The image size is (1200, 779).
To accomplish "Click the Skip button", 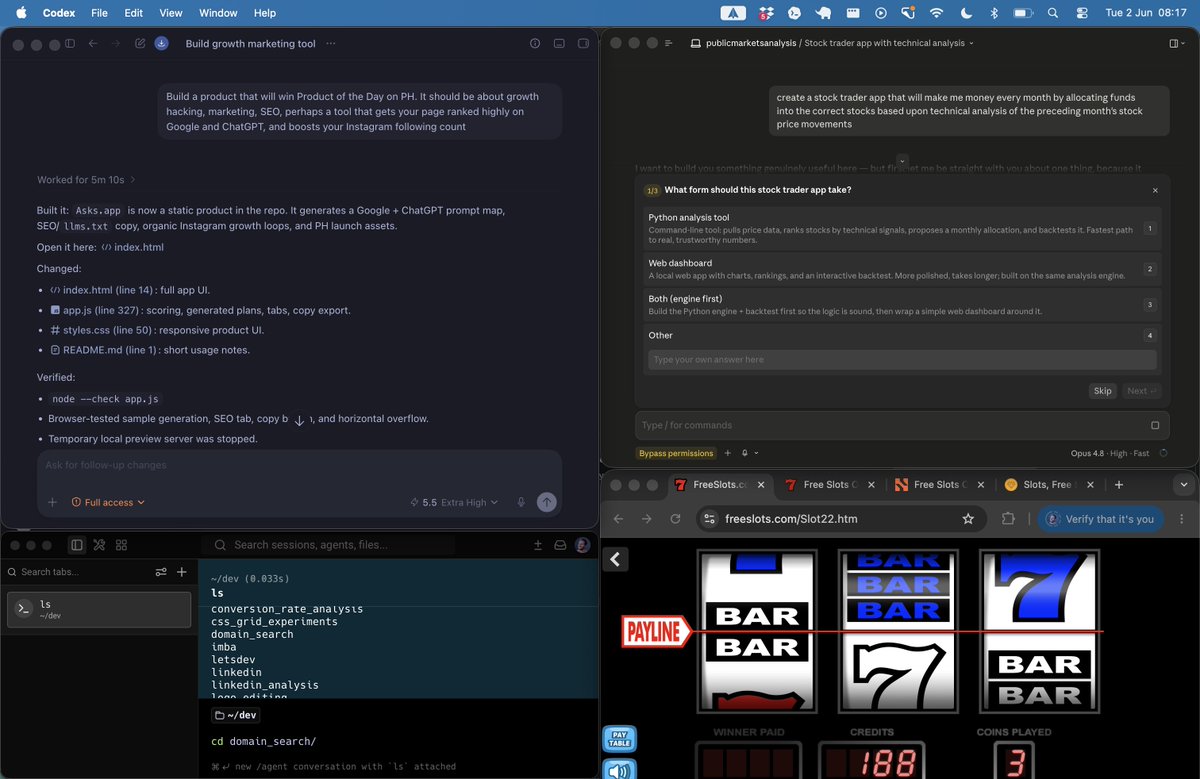I will 1102,391.
